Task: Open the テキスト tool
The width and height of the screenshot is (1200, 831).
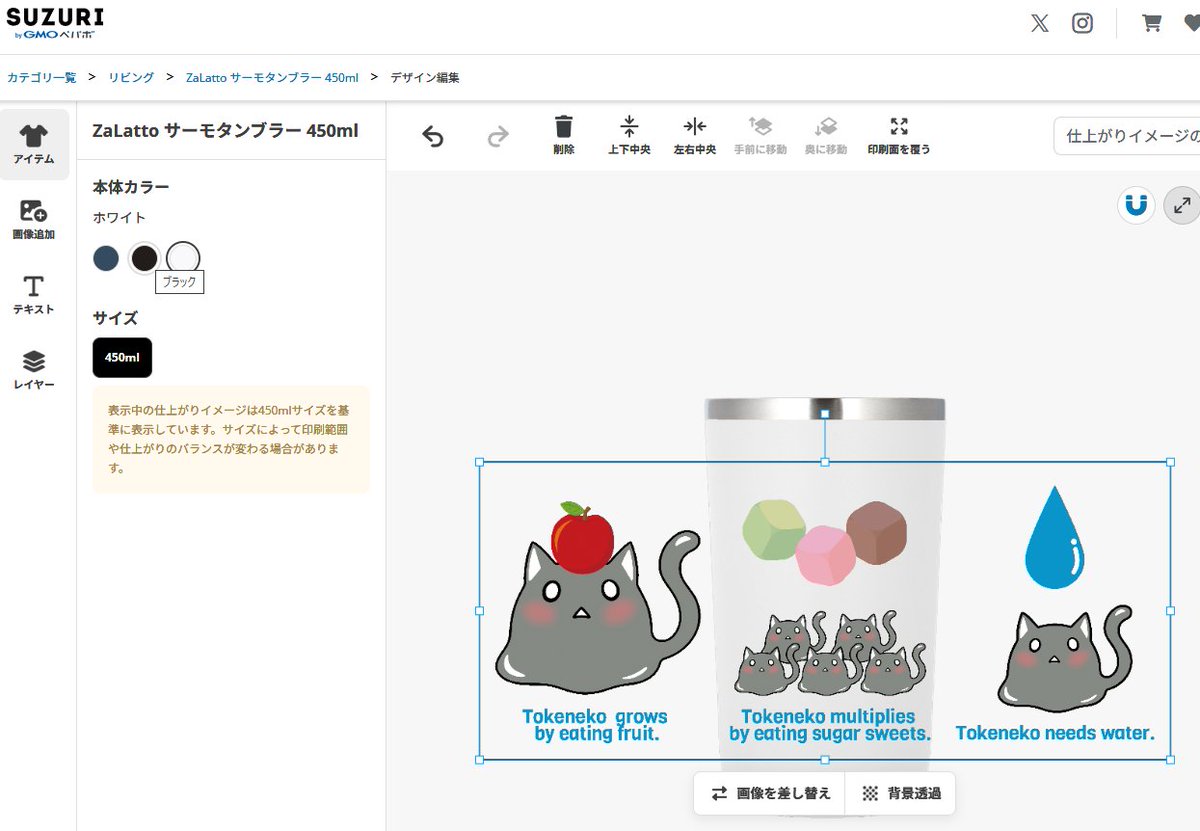Action: (33, 296)
